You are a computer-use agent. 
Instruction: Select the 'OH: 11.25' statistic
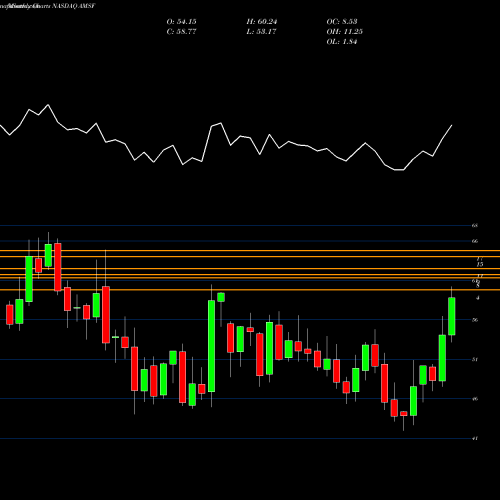pos(344,32)
